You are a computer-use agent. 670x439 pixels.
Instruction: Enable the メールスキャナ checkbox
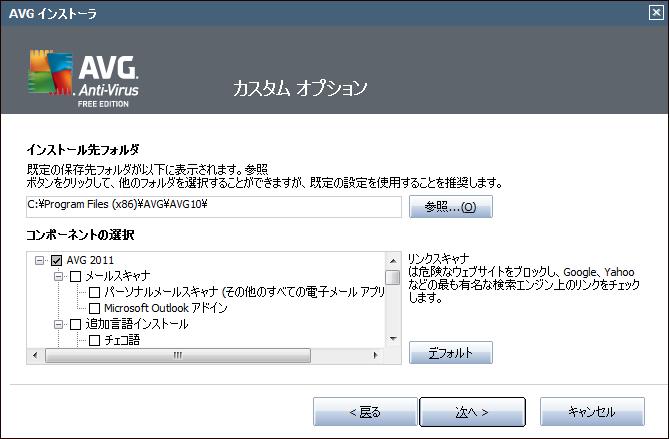tap(75, 276)
